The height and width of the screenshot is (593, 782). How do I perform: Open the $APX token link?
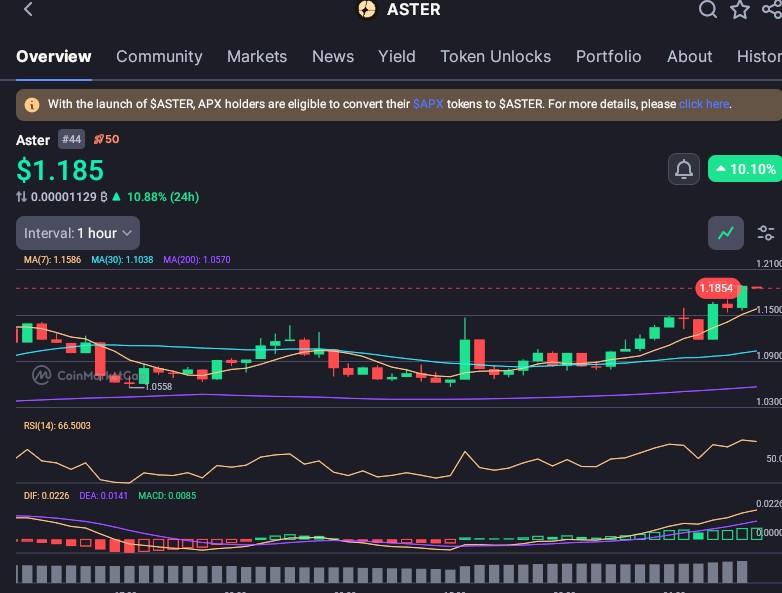pyautogui.click(x=427, y=104)
